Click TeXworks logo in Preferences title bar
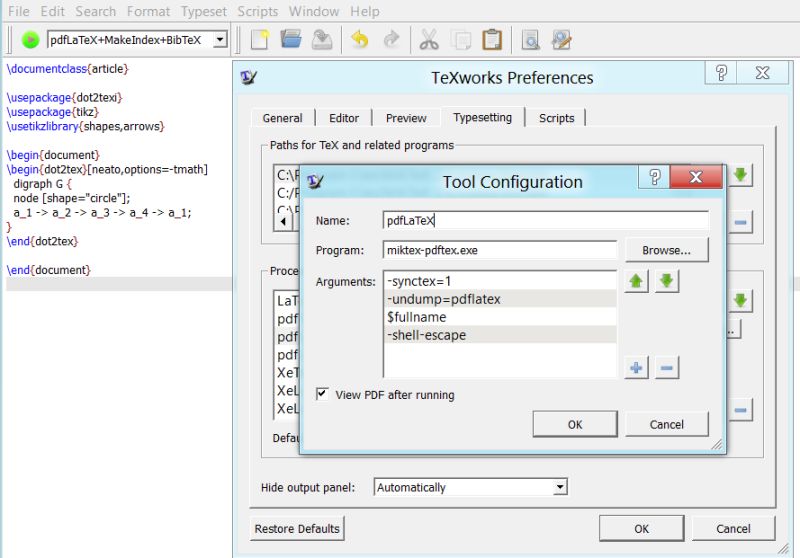This screenshot has width=800, height=558. [x=248, y=78]
